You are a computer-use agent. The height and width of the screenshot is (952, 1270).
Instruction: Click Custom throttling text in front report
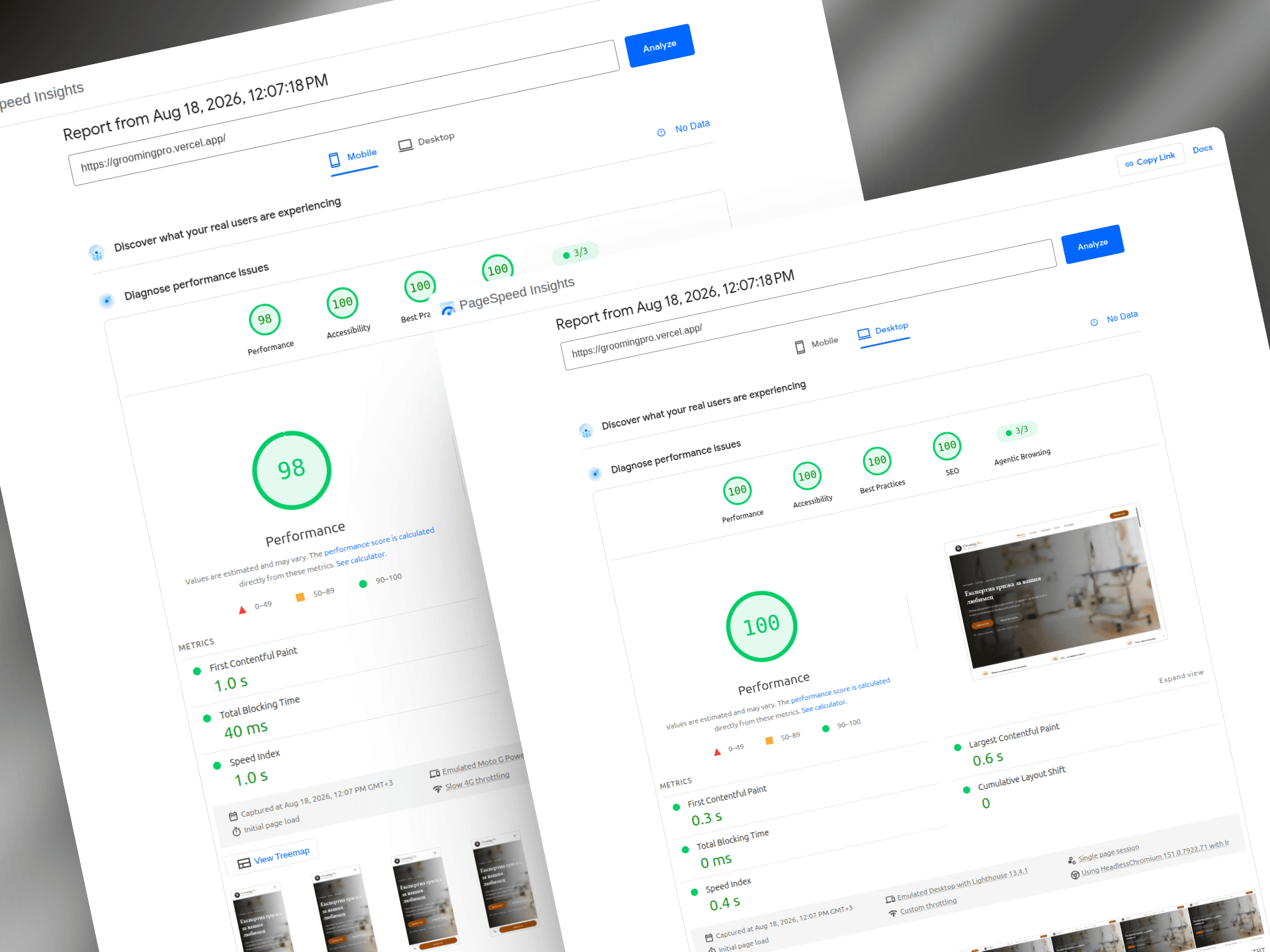click(928, 906)
